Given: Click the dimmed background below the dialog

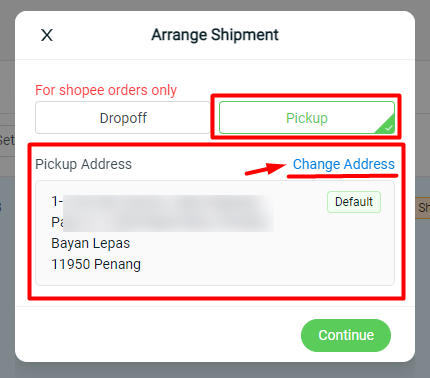Looking at the screenshot, I should [x=215, y=370].
